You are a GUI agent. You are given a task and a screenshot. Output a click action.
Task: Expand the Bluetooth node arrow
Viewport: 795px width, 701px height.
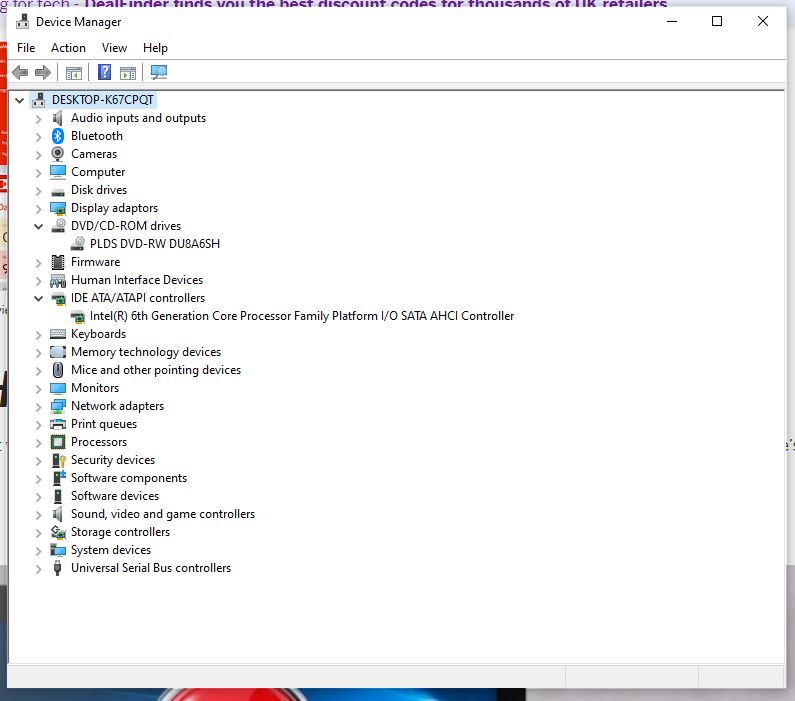click(39, 137)
